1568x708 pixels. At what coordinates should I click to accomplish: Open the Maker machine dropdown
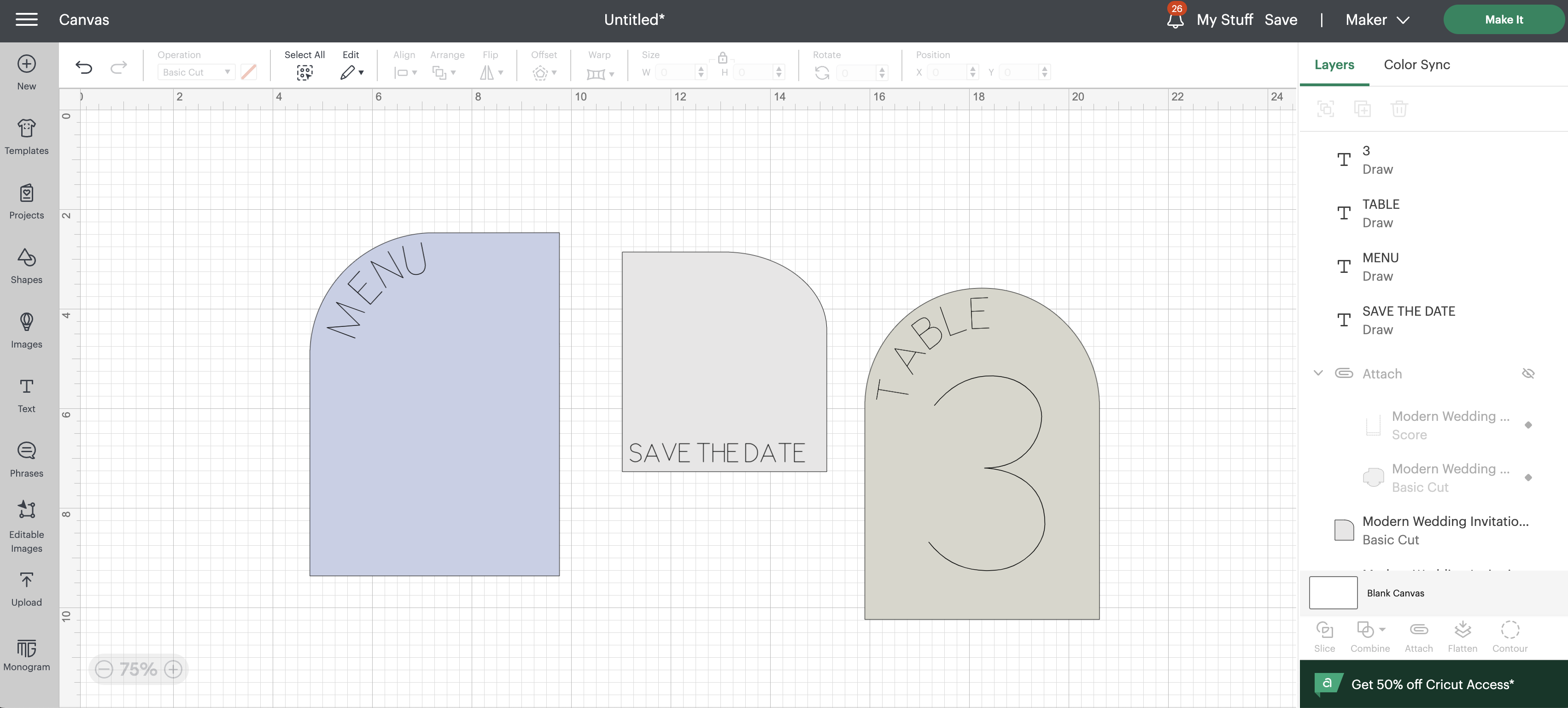click(1377, 19)
